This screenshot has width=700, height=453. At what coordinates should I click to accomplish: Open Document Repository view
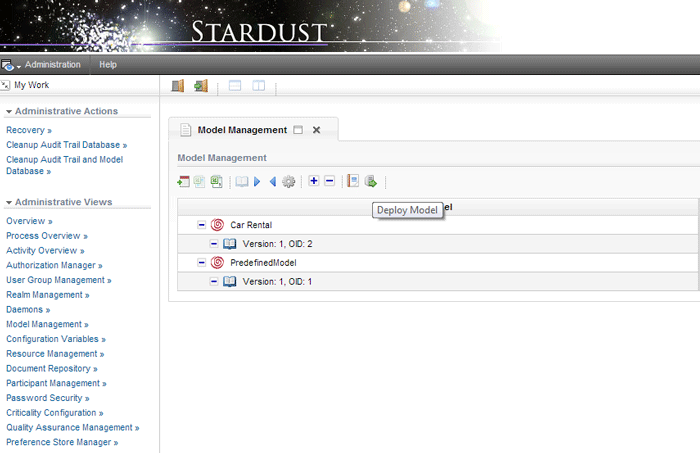click(x=52, y=369)
